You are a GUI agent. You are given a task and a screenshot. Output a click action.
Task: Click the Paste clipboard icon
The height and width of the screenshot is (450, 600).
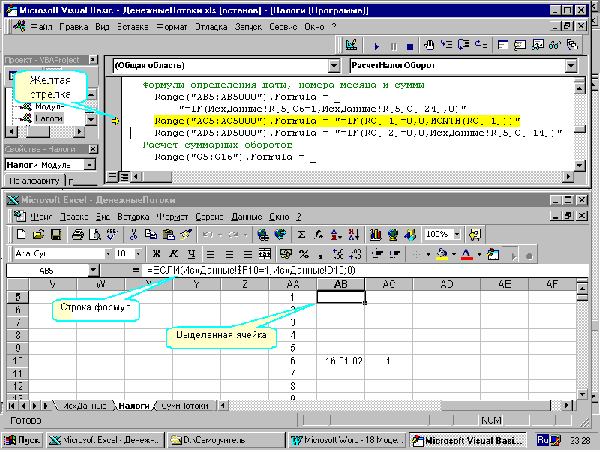pos(168,234)
